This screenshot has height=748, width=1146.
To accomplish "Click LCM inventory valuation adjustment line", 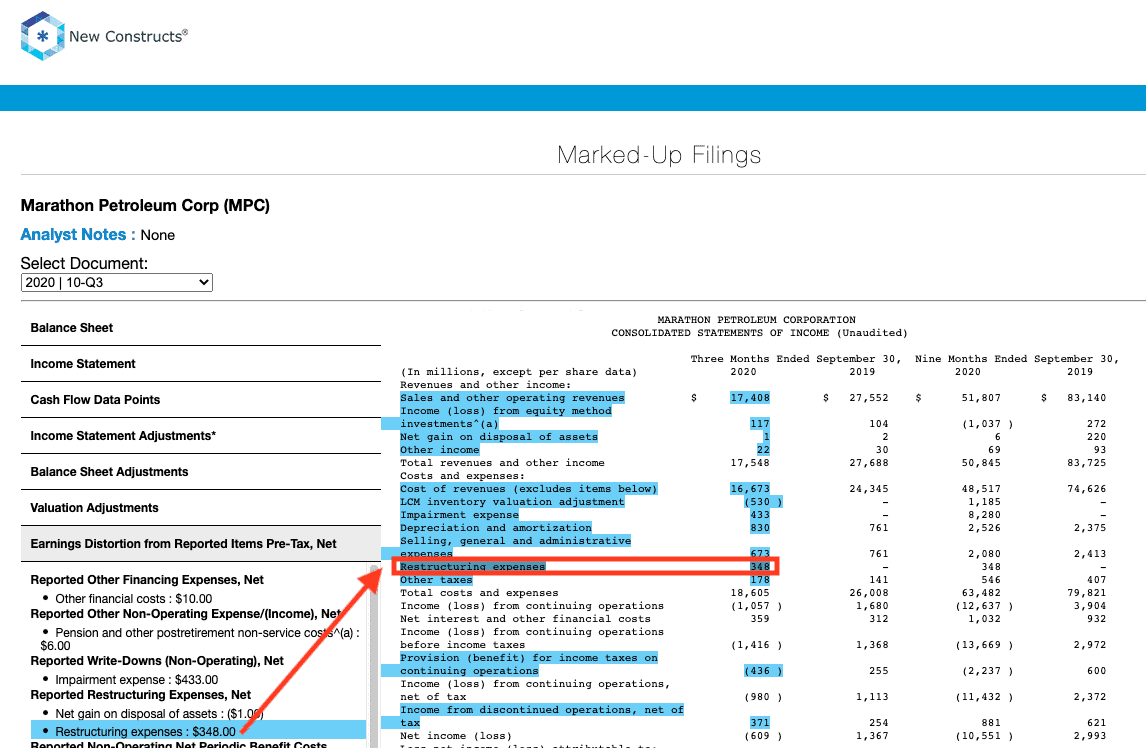I will point(512,502).
